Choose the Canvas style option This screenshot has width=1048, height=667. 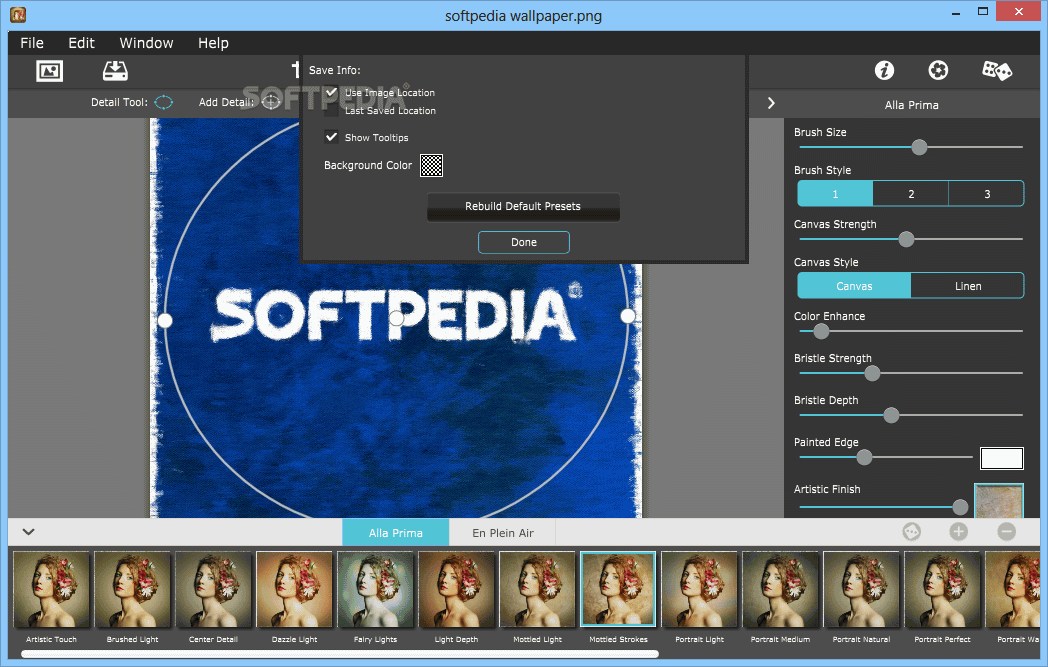(854, 286)
